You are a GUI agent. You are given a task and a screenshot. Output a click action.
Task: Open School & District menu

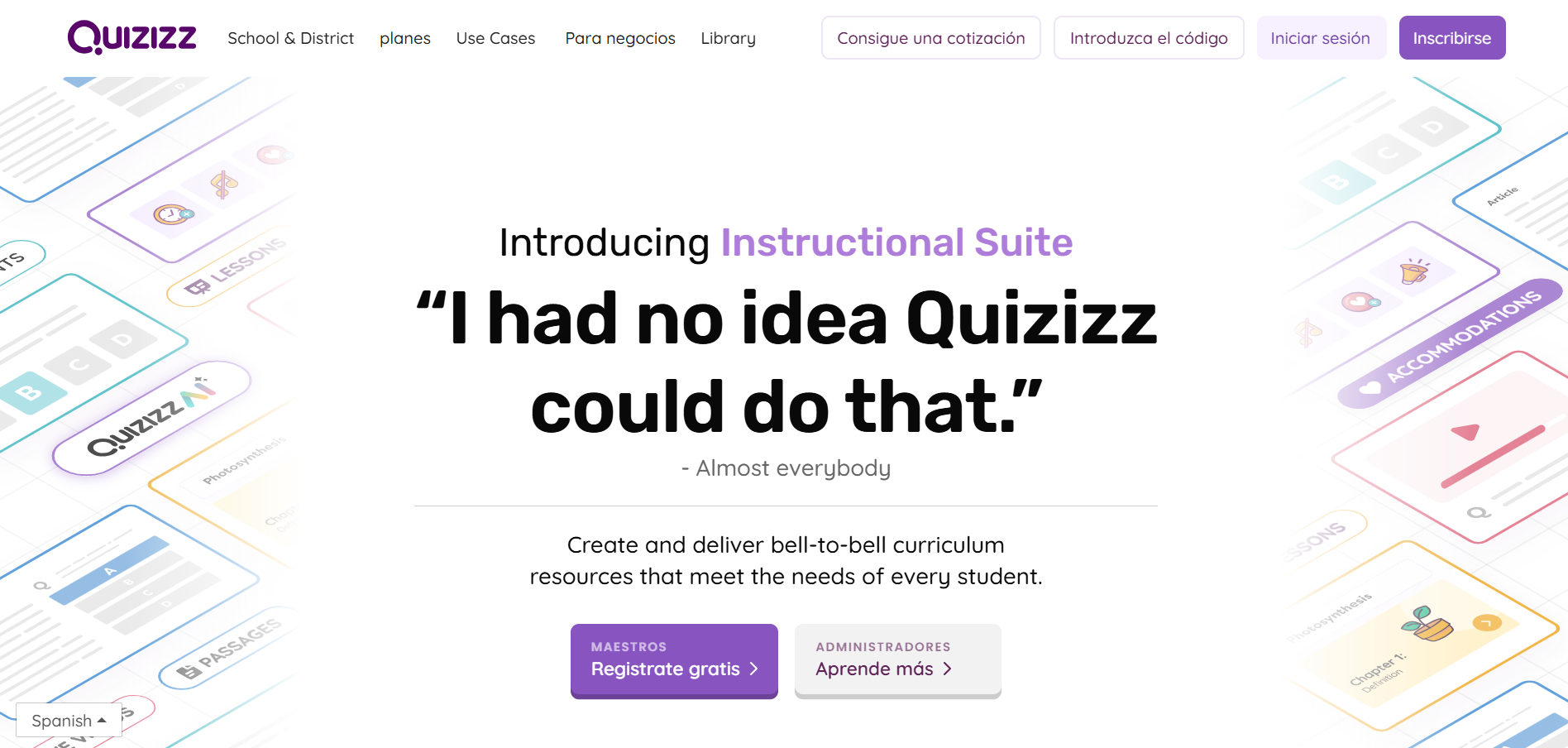290,38
